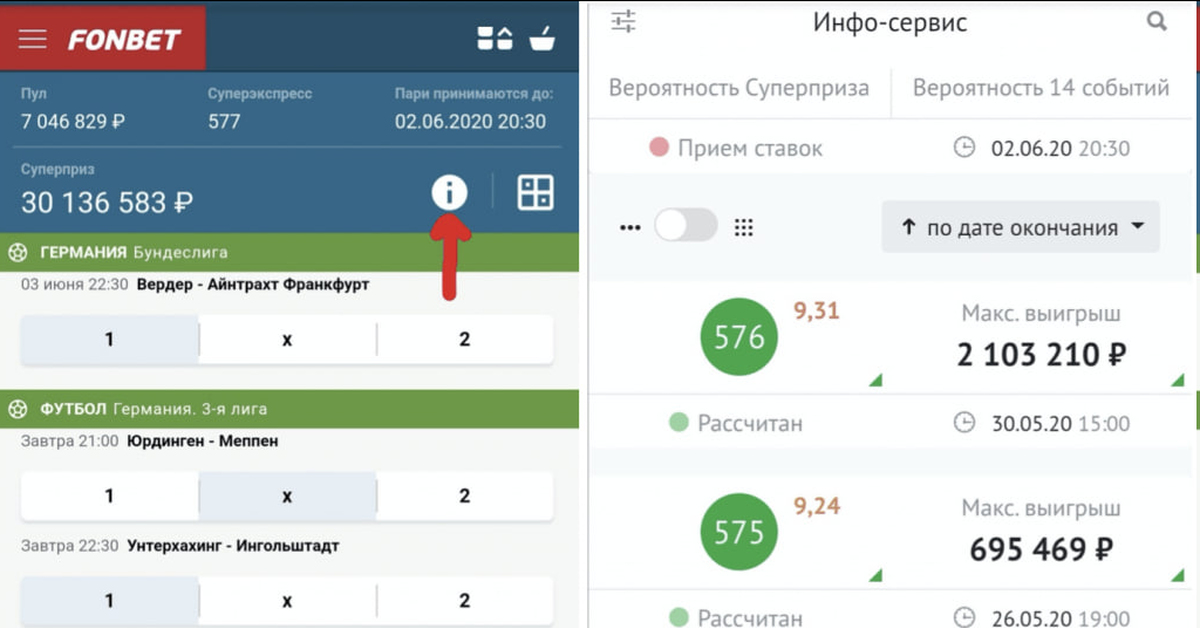Viewport: 1200px width, 628px height.
Task: Open filter settings in Инфо-сервис
Action: [x=624, y=21]
